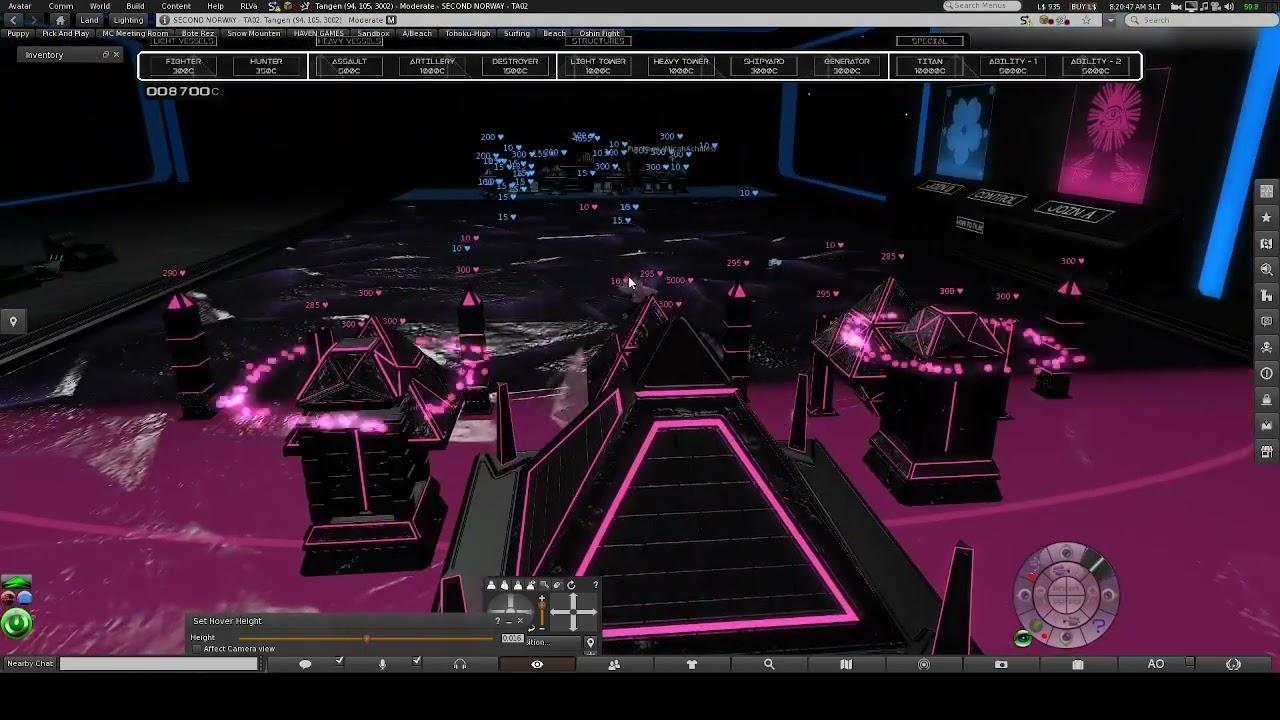Click the lock icon in right sidebar

click(x=1267, y=399)
